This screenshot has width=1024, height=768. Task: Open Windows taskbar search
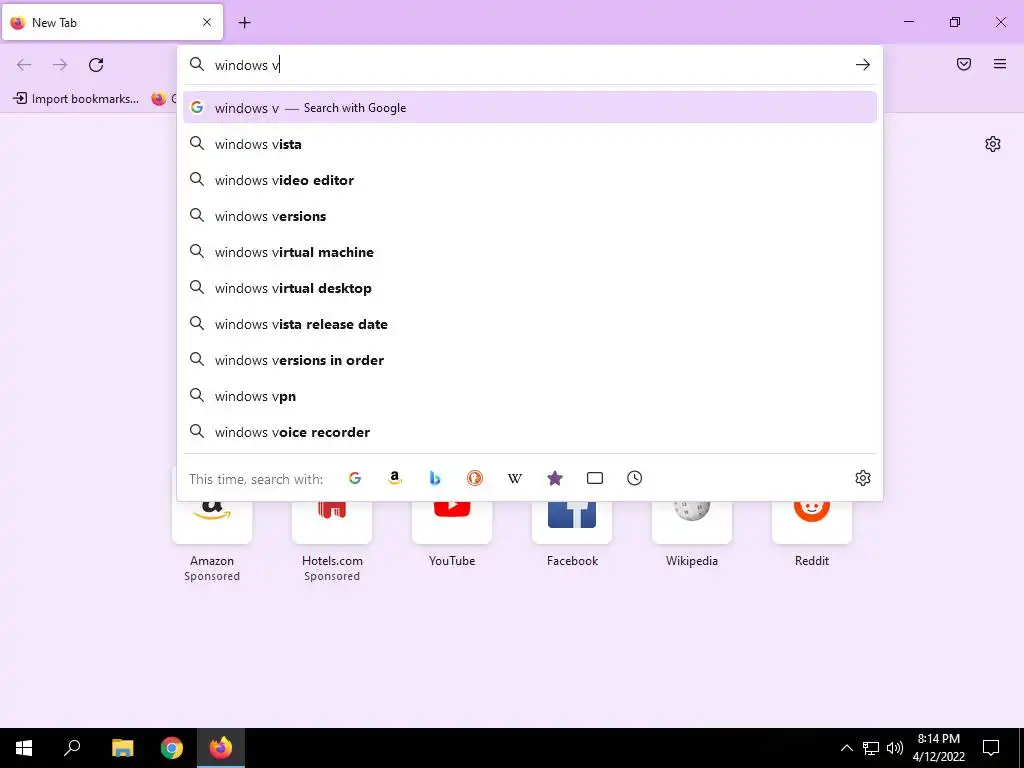pyautogui.click(x=72, y=748)
